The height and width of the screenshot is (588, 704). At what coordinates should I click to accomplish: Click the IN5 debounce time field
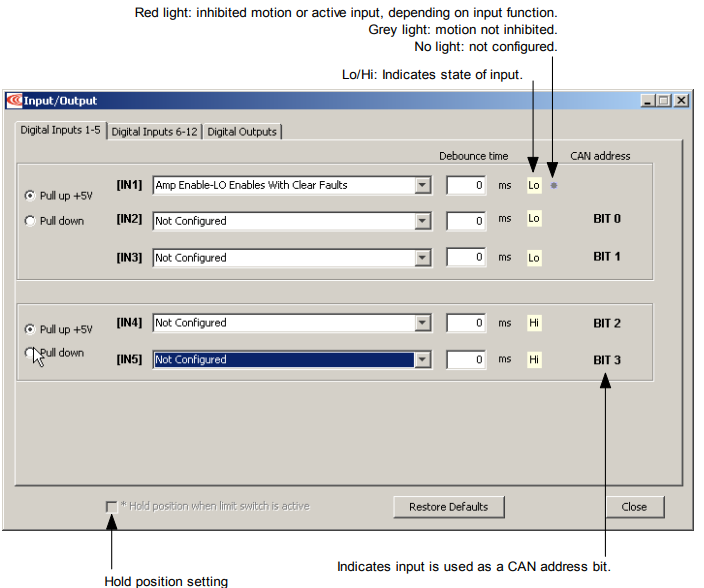point(466,360)
